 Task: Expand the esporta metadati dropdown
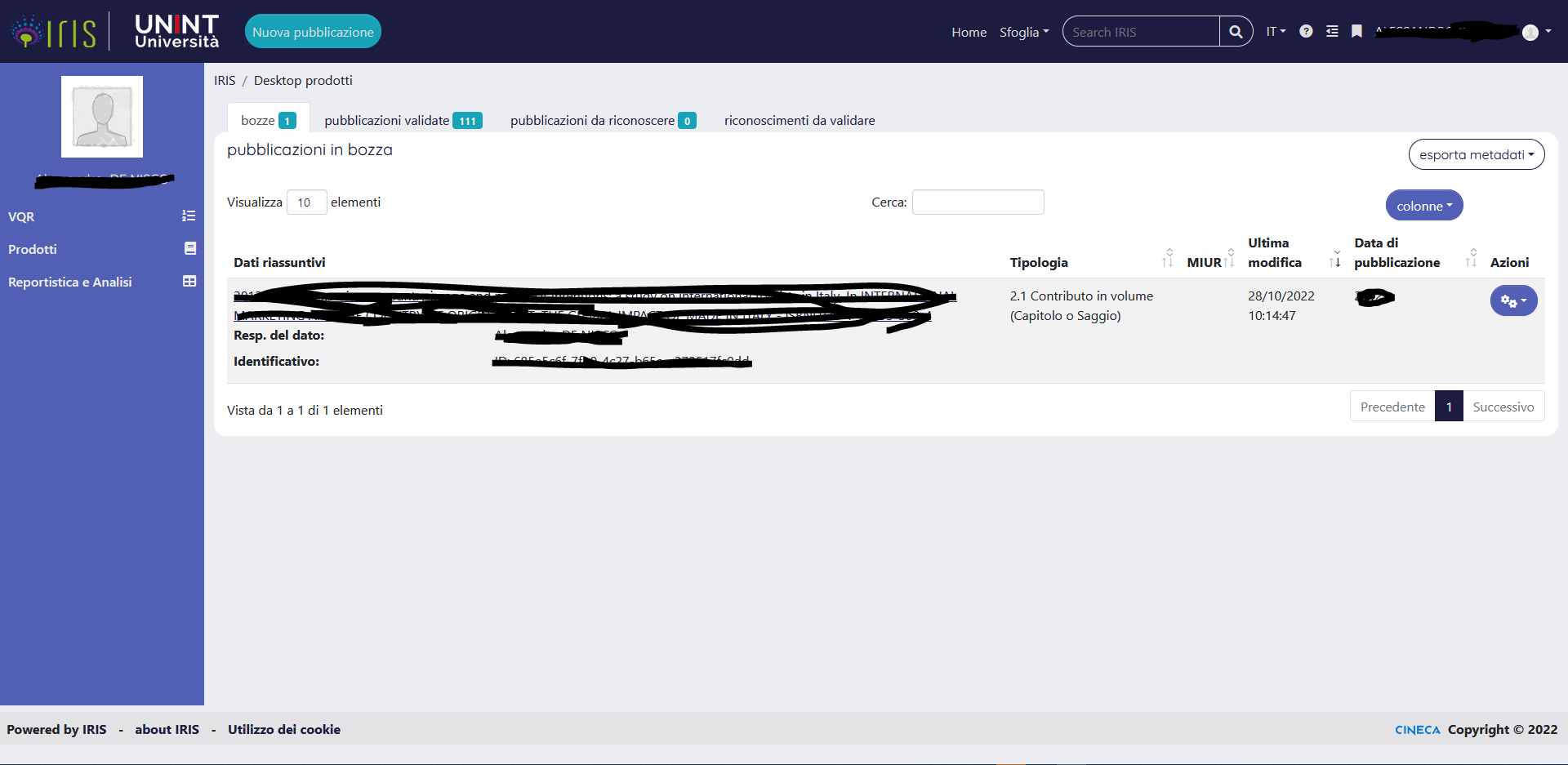coord(1477,154)
